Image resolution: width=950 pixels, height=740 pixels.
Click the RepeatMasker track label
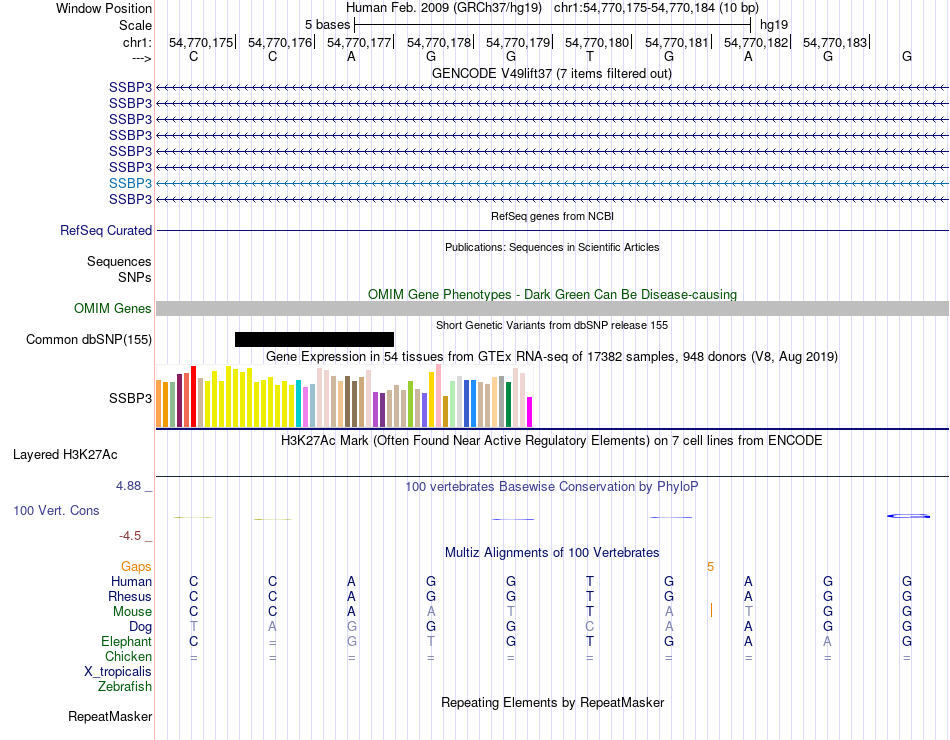tap(110, 716)
